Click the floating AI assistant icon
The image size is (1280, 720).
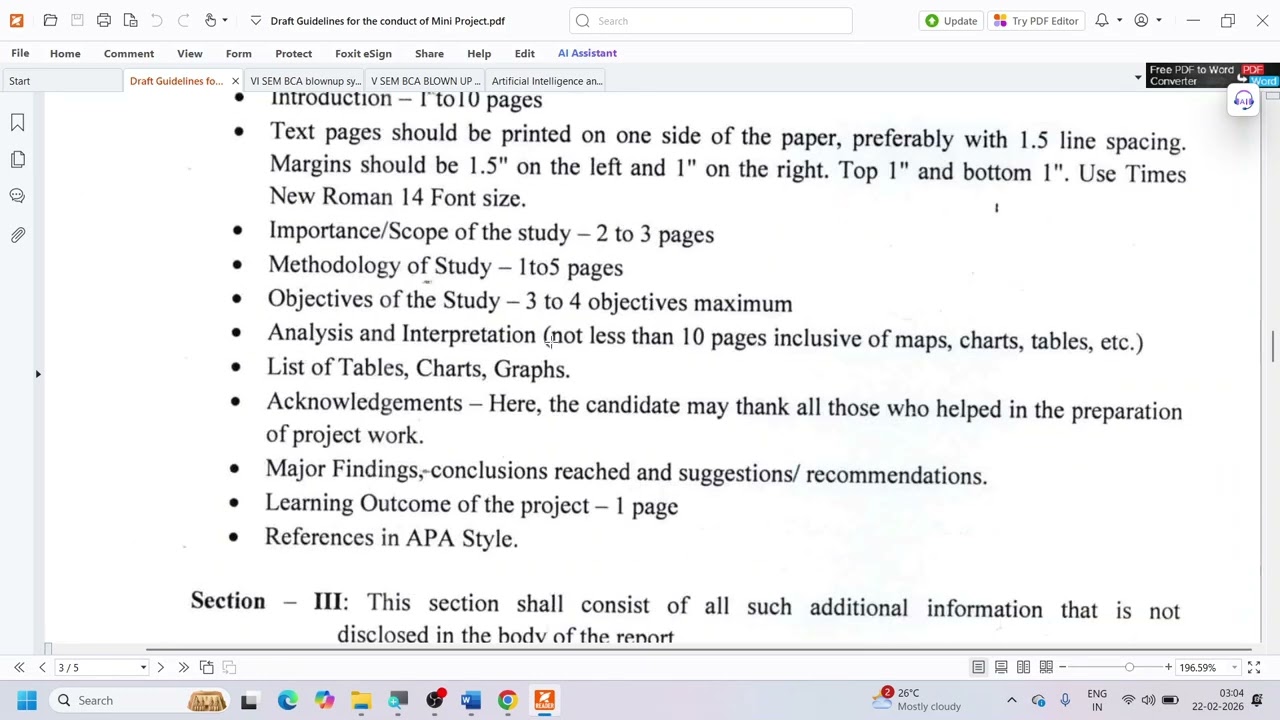[x=1243, y=100]
